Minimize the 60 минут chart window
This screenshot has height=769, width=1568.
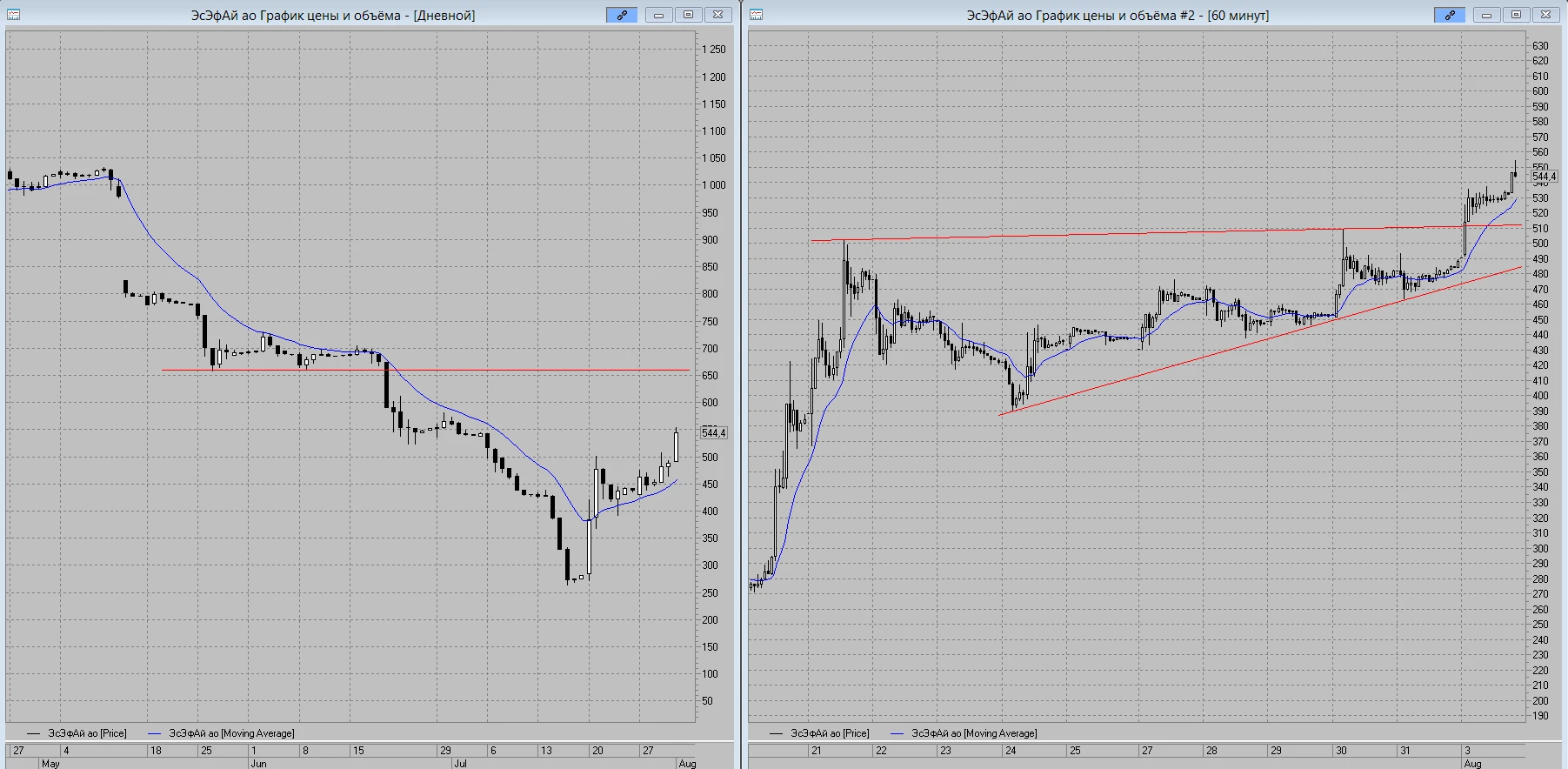tap(1486, 15)
